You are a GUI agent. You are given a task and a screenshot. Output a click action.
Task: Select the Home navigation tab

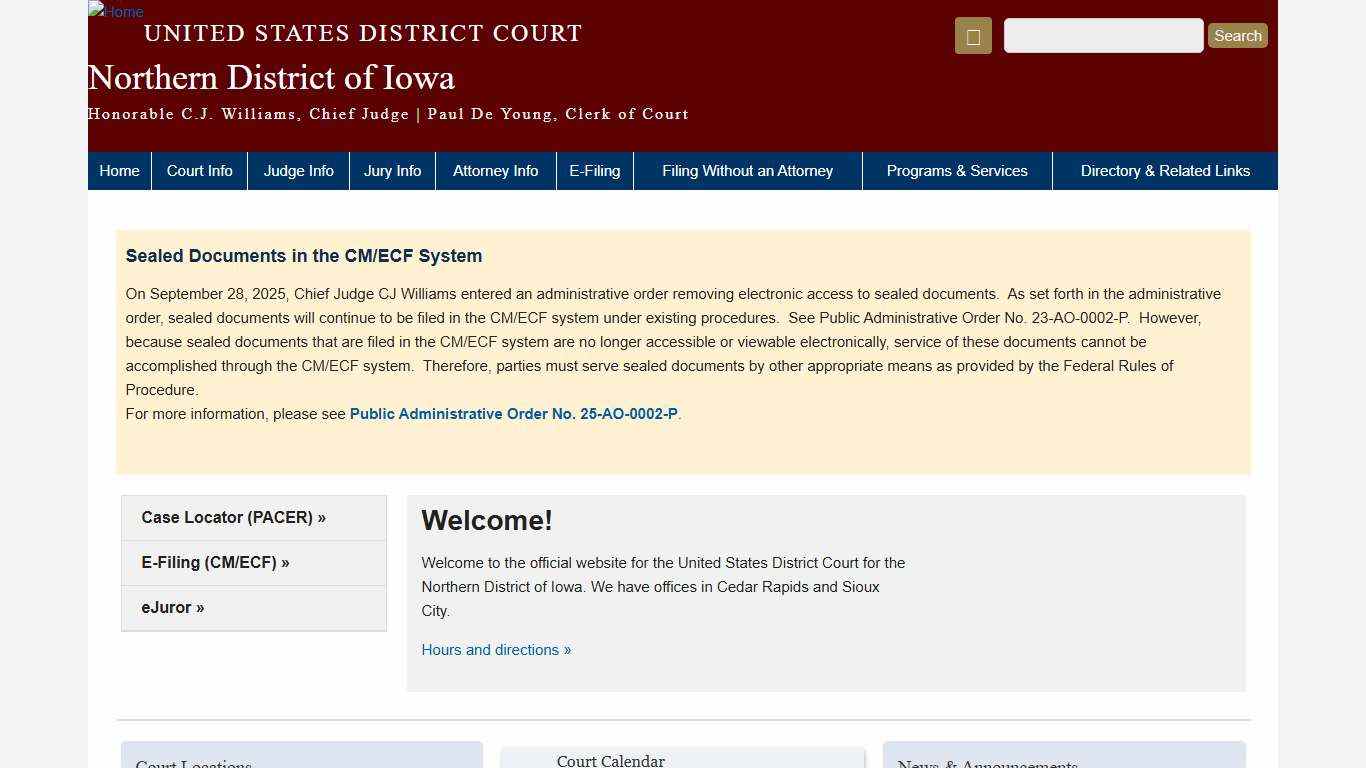point(119,170)
